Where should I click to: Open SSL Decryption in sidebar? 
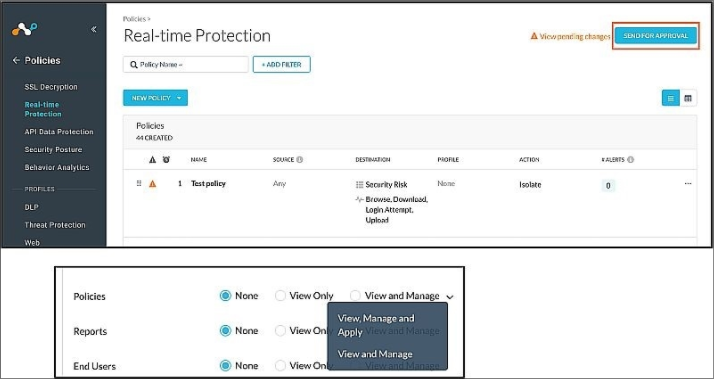coord(51,87)
